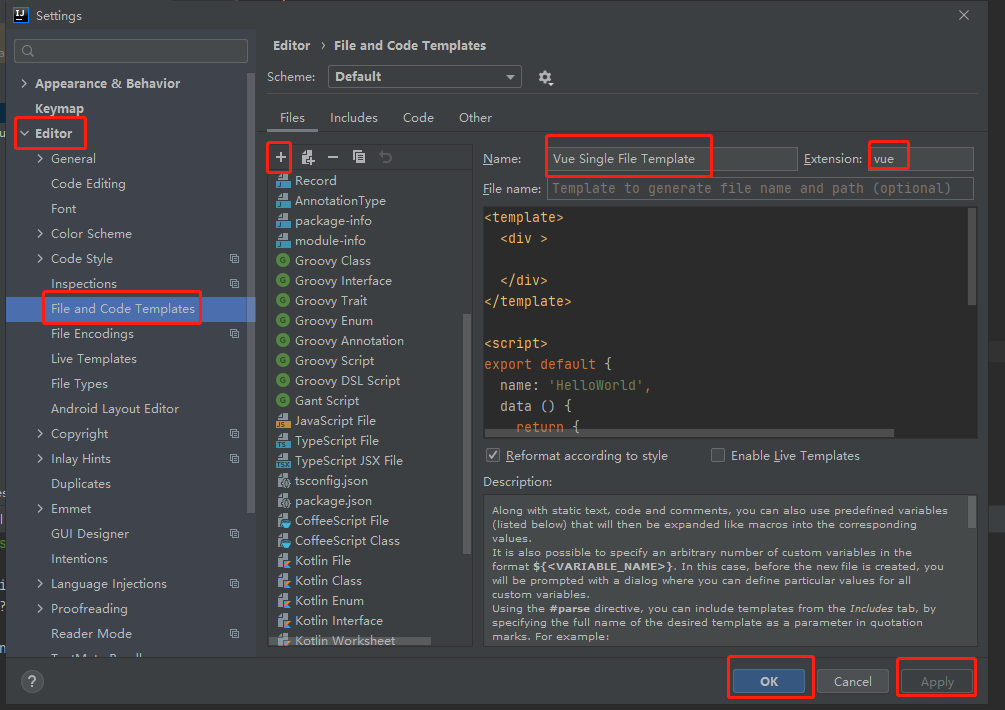Viewport: 1005px width, 710px height.
Task: Click the Extension input field
Action: coord(921,159)
